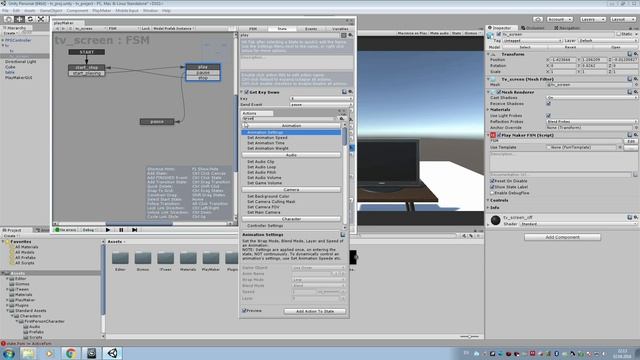Click the Step button in PlayMaker bottom bar
Viewport: 640px width, 360px height.
click(x=134, y=230)
